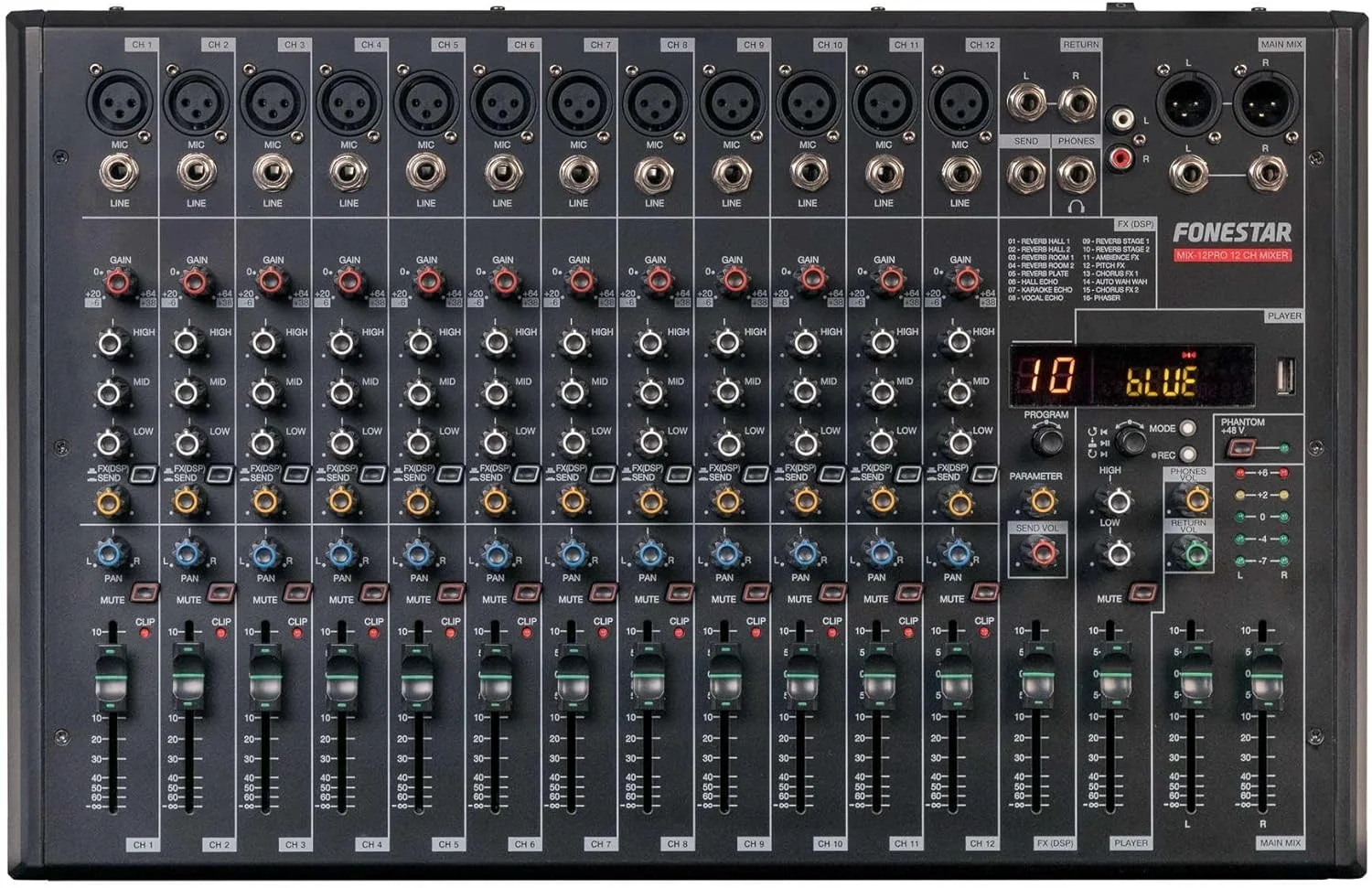Click the red RCA return connector
Screen dimensions: 1372x888
pyautogui.click(x=1120, y=158)
